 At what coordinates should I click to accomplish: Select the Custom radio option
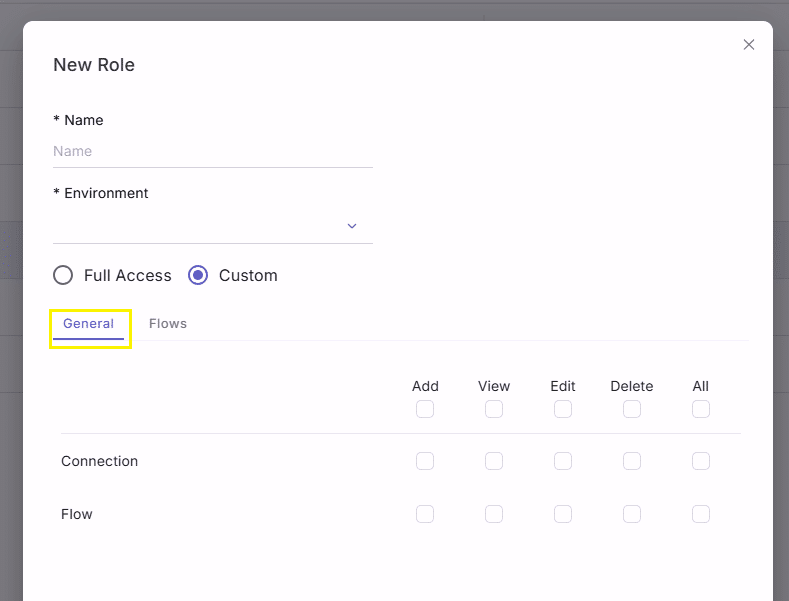click(198, 275)
